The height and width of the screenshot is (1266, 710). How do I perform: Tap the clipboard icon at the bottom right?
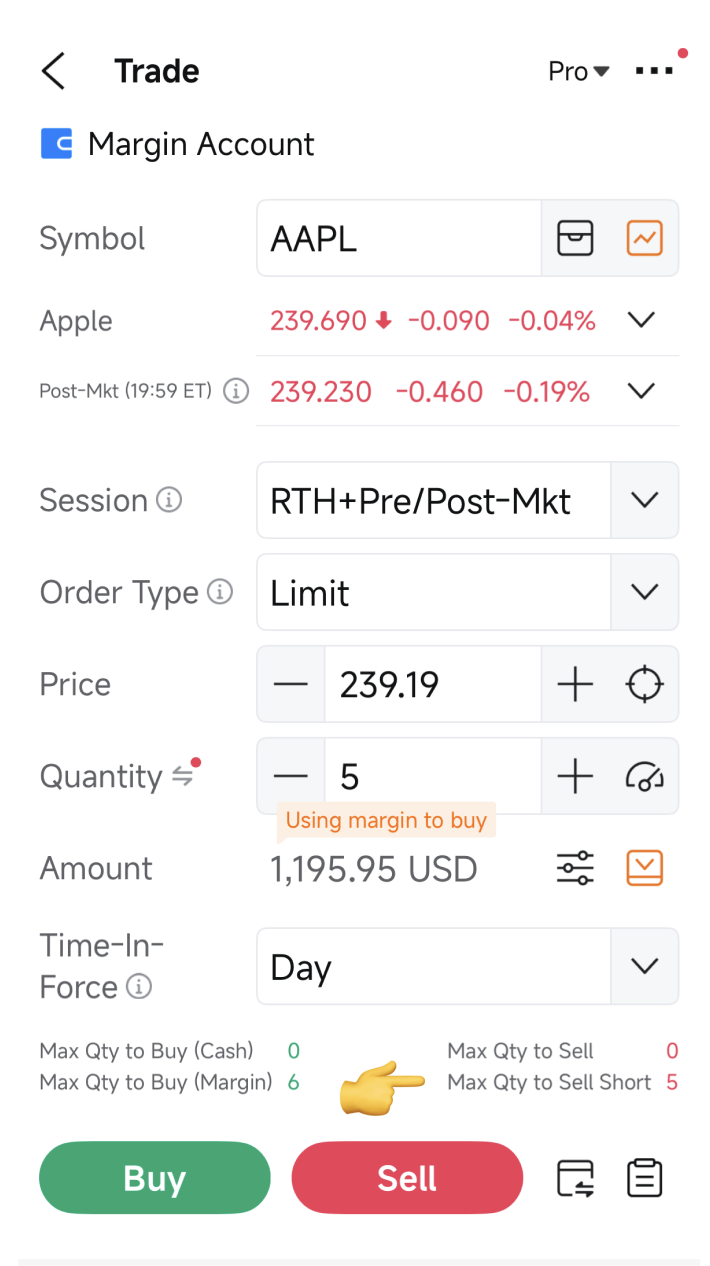pos(645,1178)
